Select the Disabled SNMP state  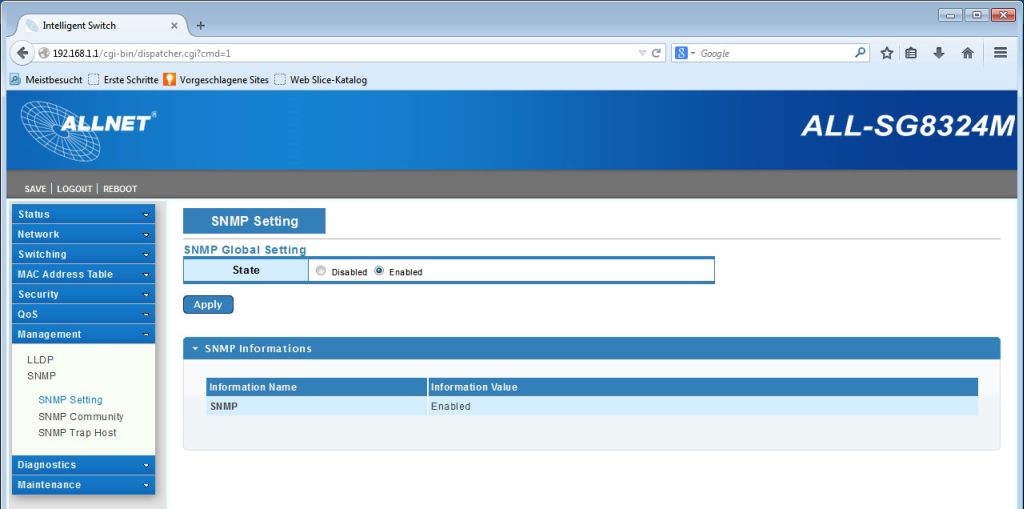[x=321, y=271]
